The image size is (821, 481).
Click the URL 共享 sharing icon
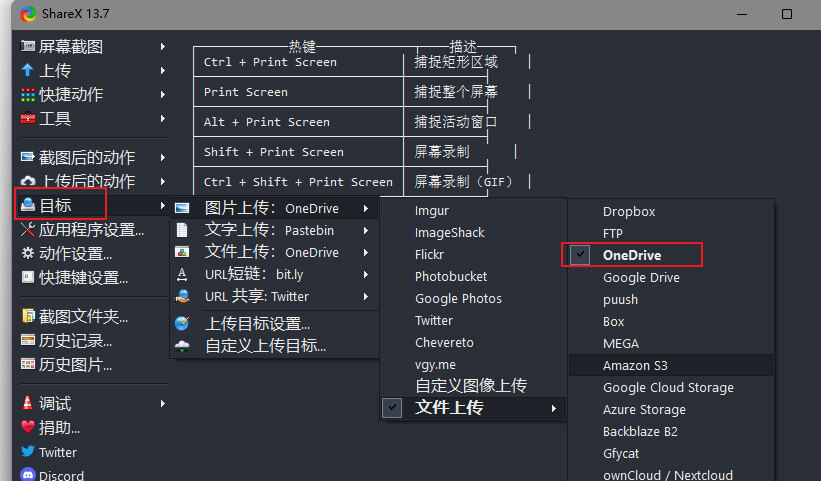coord(182,296)
